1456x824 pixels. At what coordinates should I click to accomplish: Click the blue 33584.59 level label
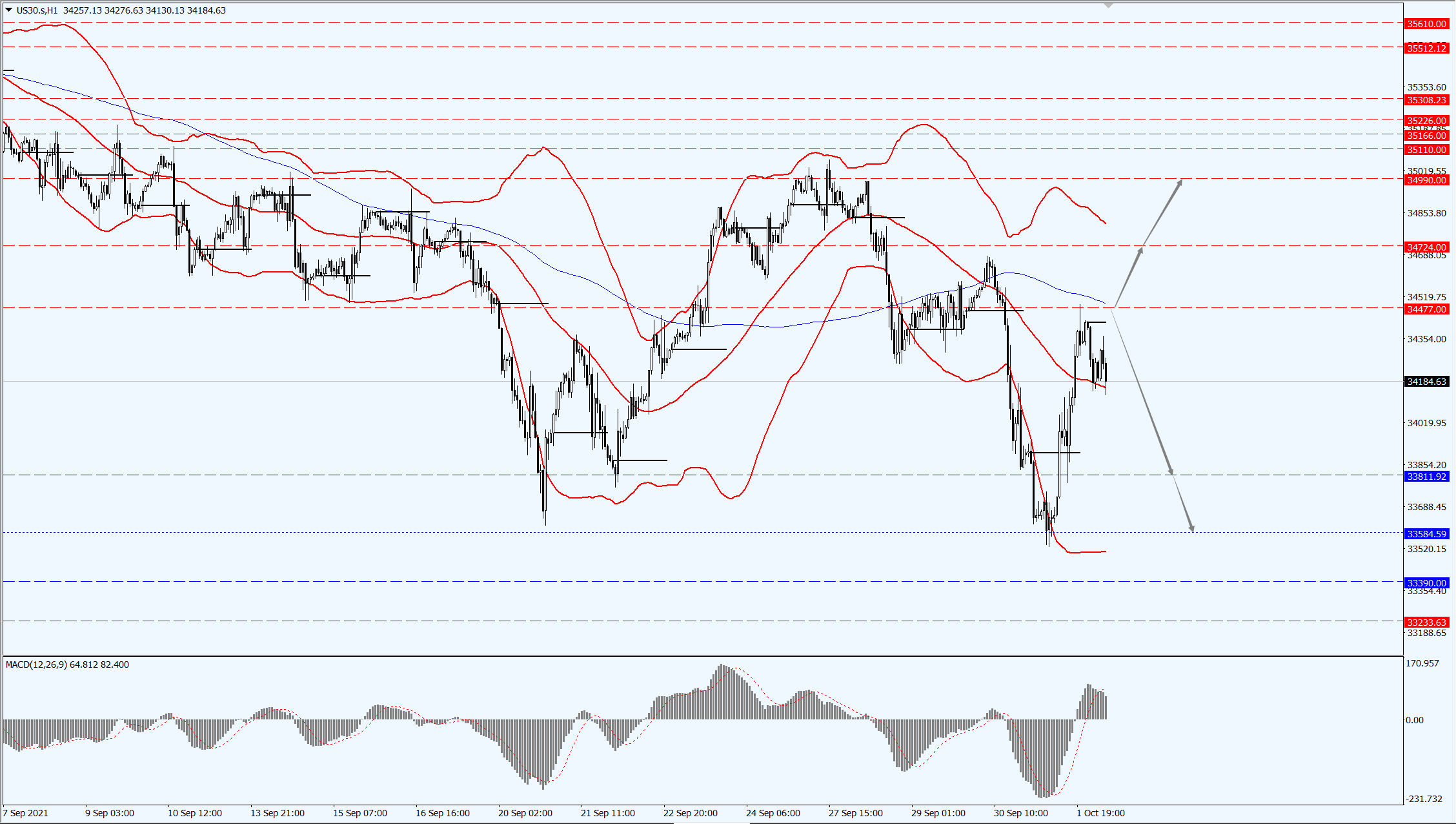point(1427,534)
